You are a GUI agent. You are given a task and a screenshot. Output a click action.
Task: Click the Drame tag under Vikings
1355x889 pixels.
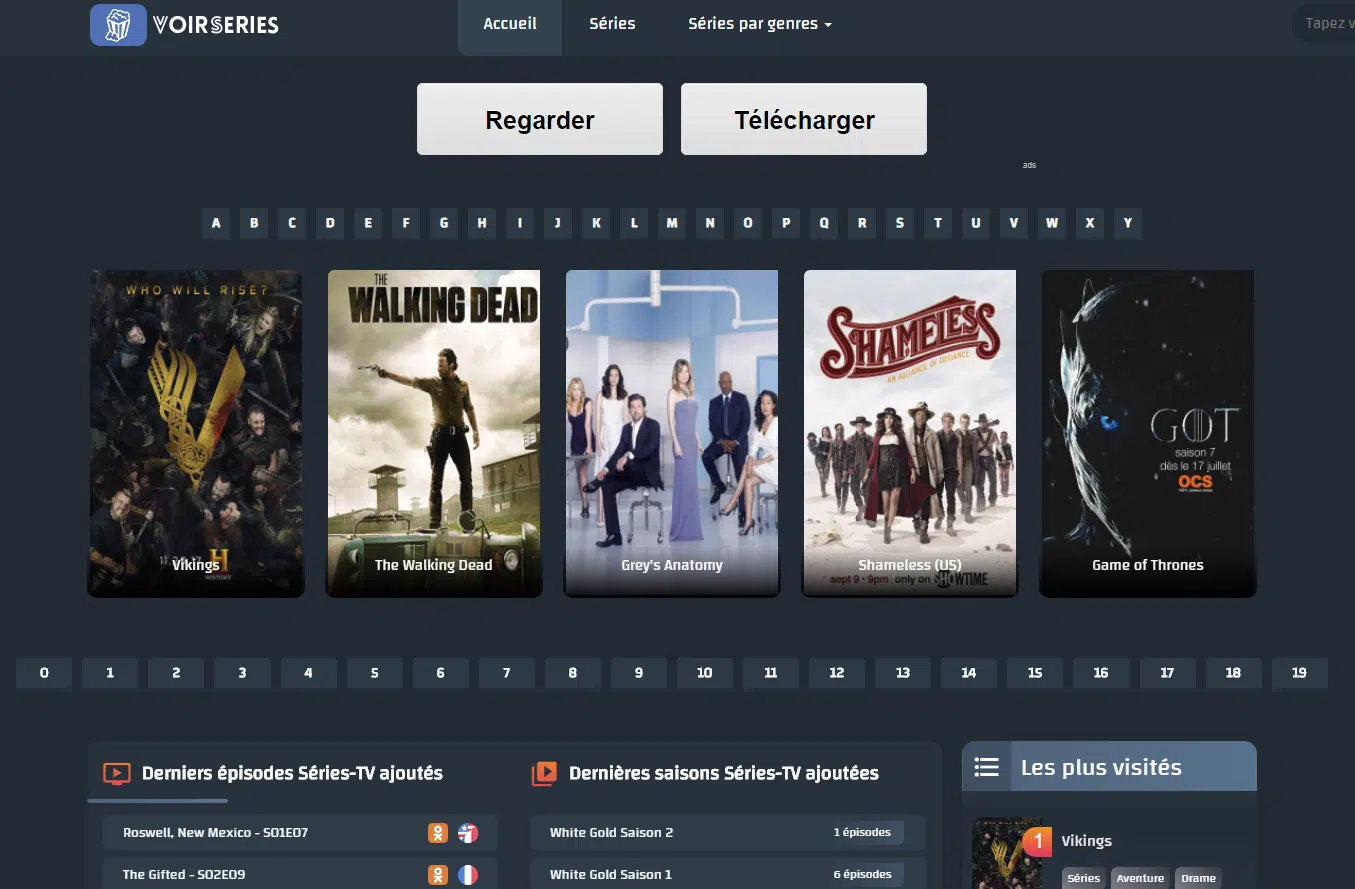click(x=1198, y=878)
